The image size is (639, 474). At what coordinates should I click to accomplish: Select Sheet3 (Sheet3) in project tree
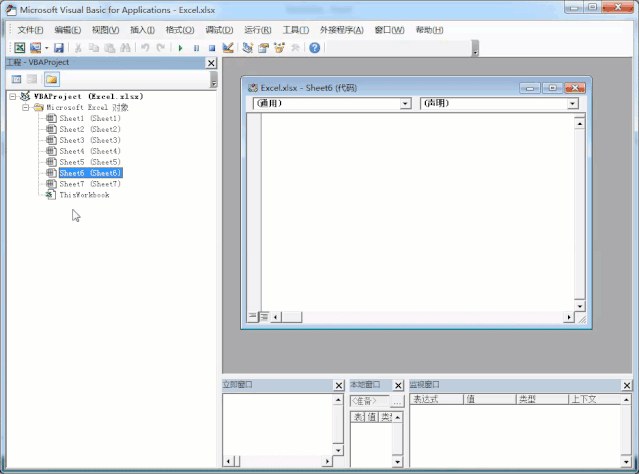[90, 140]
